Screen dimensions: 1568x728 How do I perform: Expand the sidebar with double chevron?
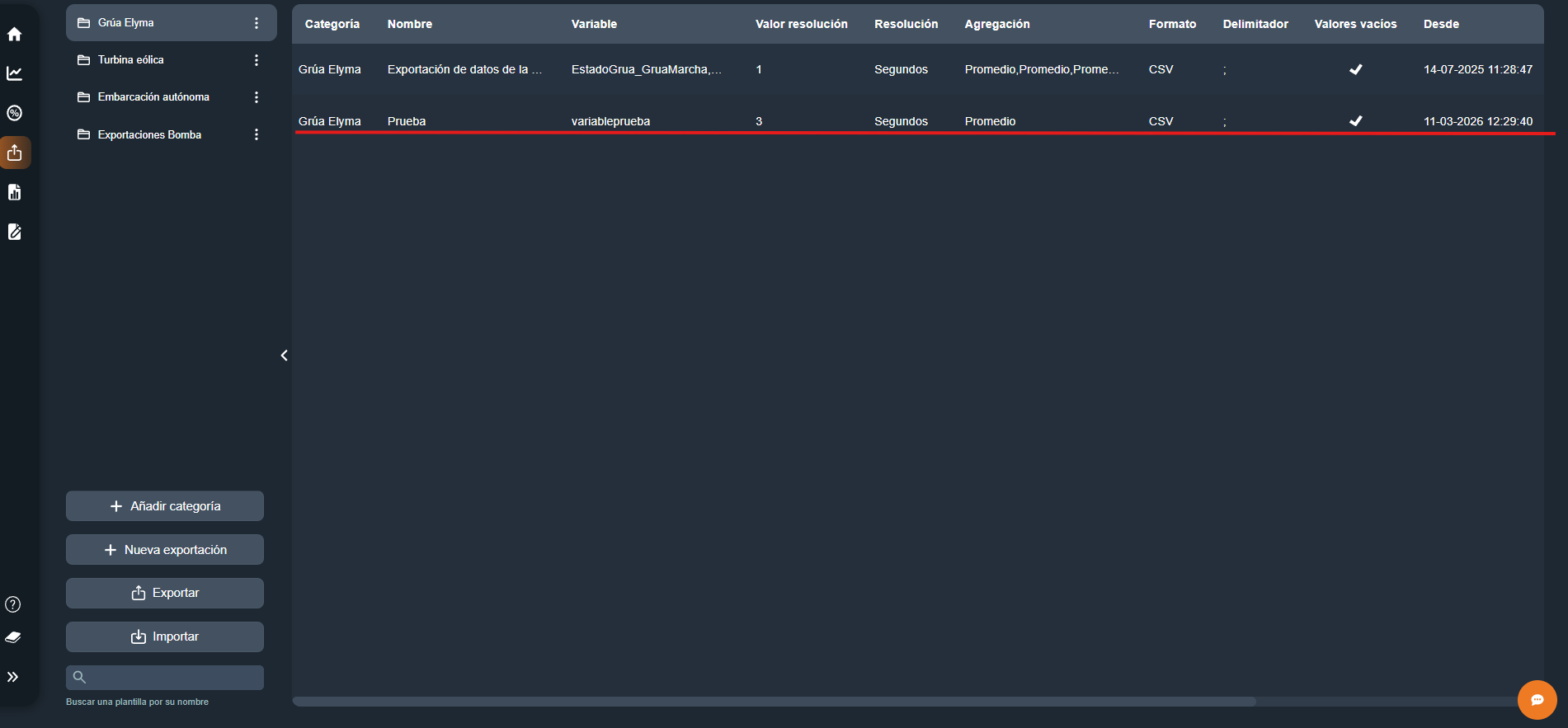click(13, 677)
